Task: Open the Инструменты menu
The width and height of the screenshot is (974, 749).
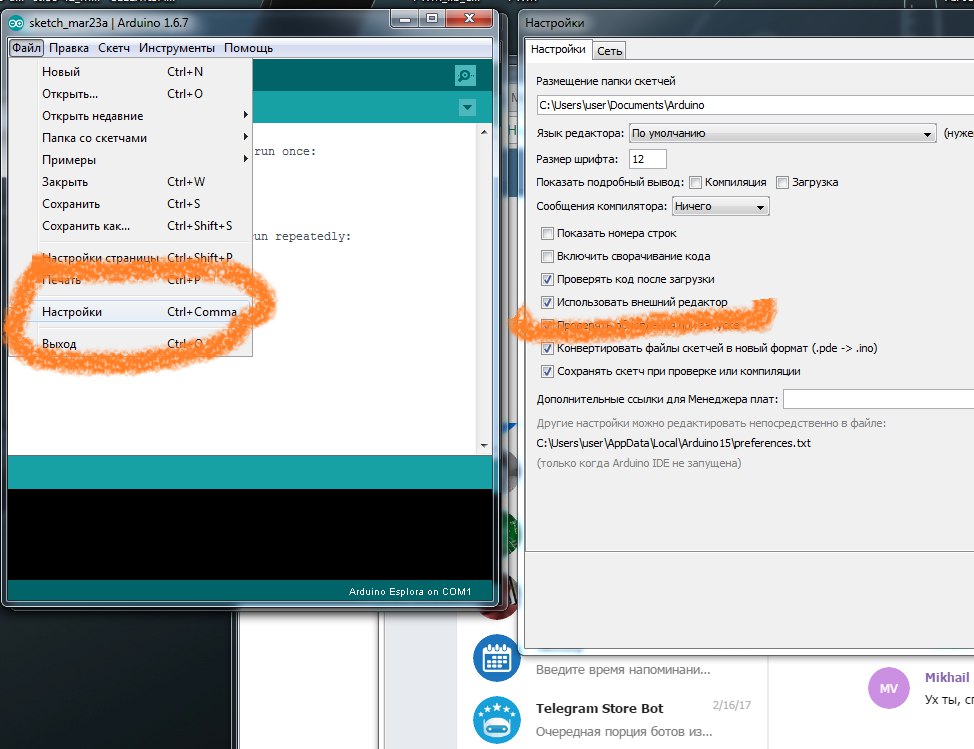Action: (x=176, y=48)
